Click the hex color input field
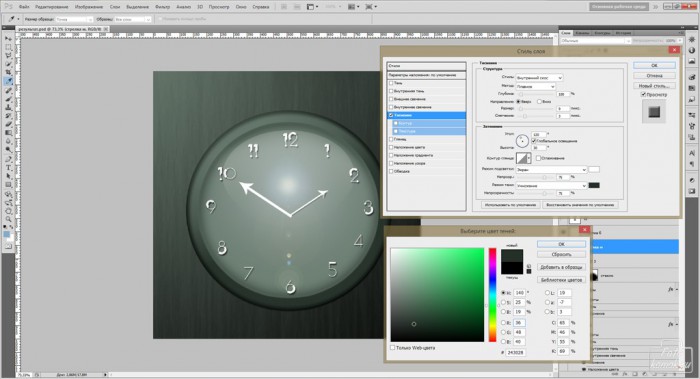 point(516,352)
